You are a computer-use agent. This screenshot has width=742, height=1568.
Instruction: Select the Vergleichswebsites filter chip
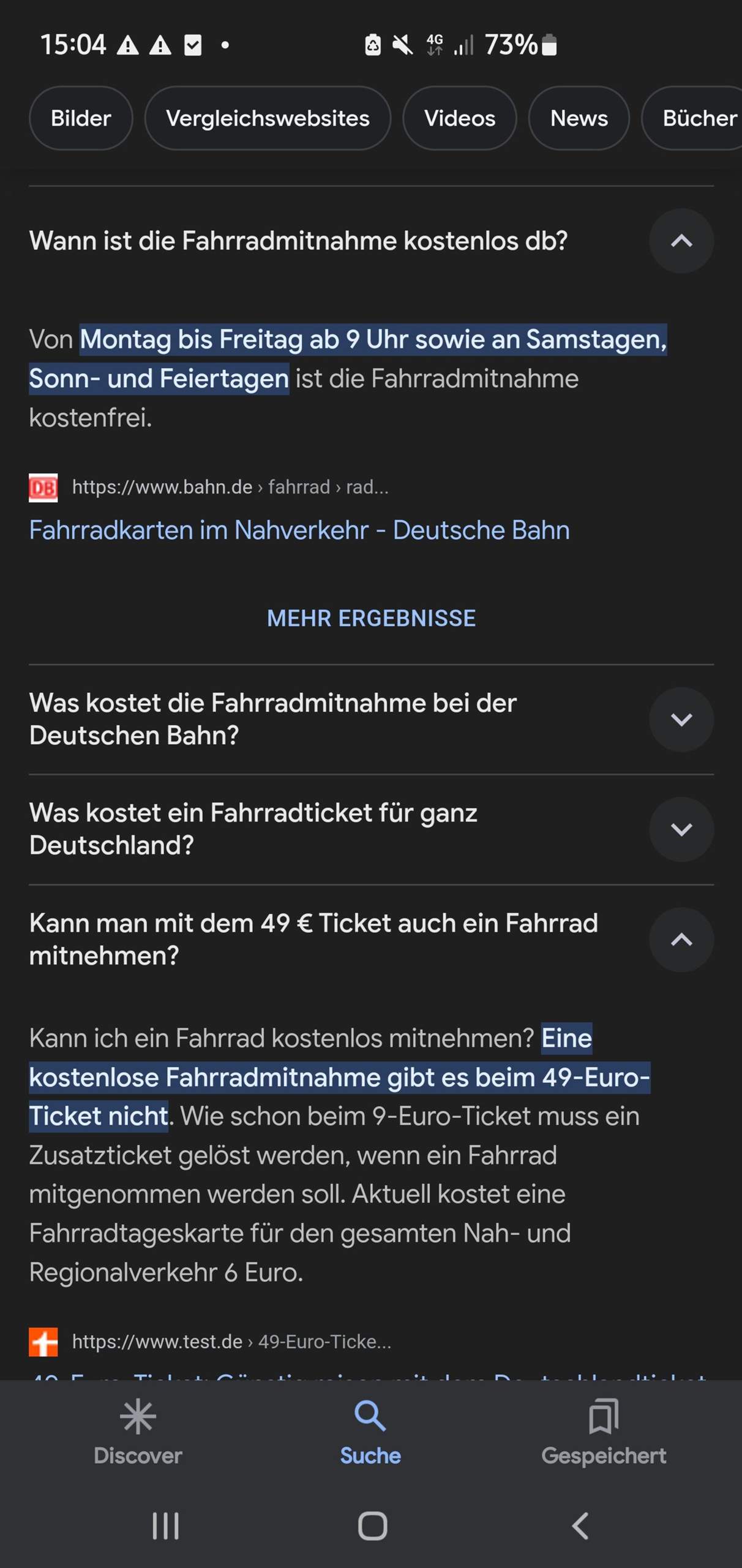268,118
